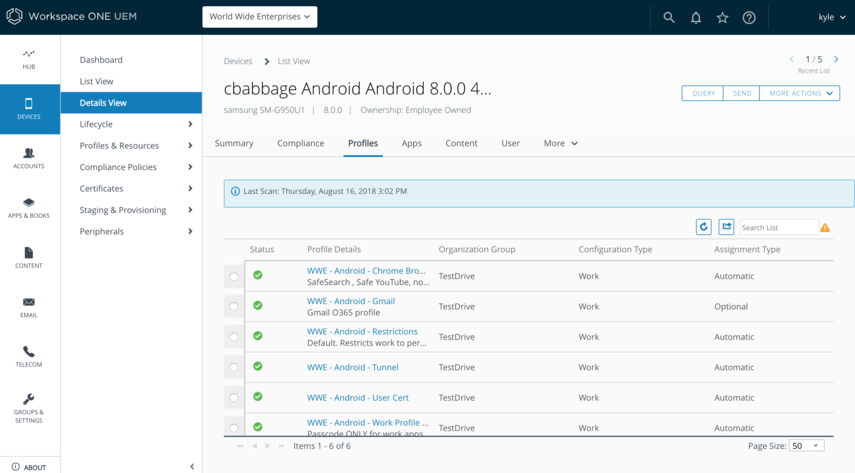Expand the More Actions dropdown

click(x=799, y=93)
